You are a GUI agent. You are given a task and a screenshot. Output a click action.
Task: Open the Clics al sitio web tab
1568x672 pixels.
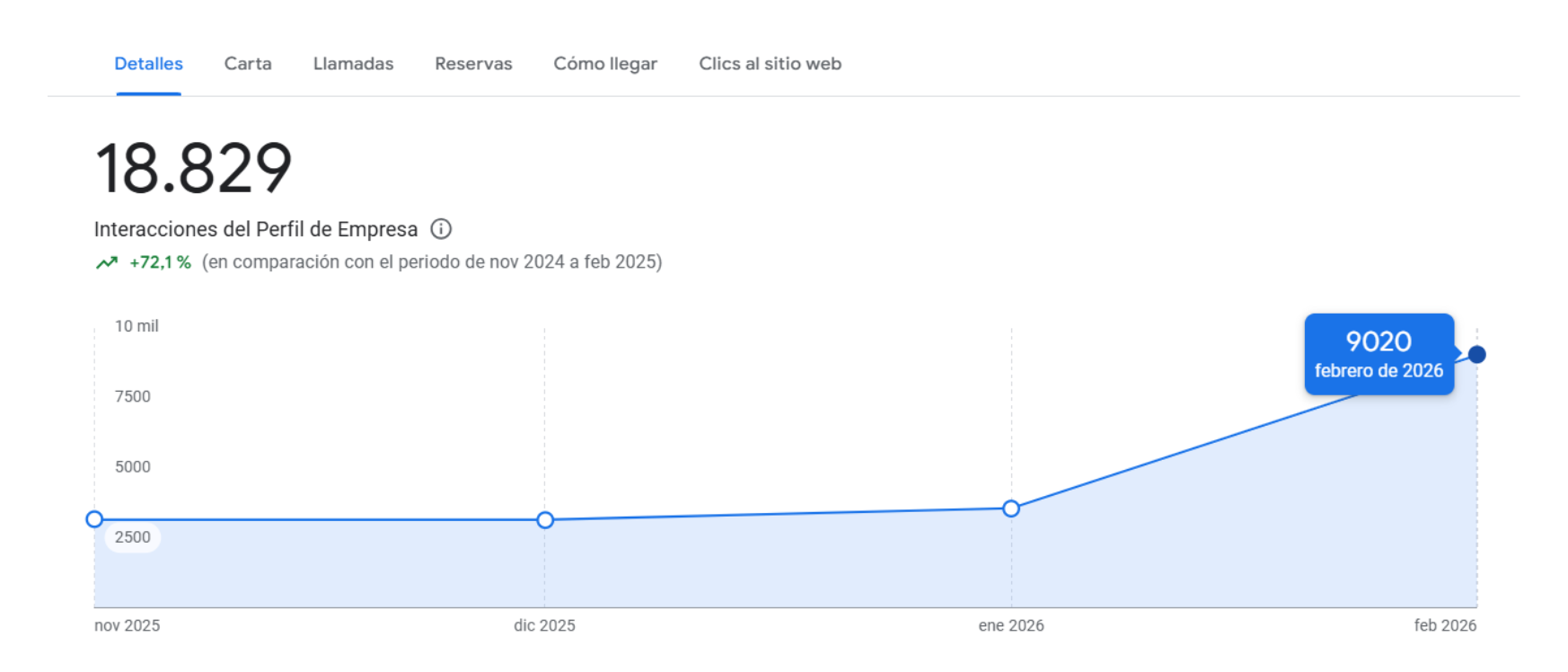(x=770, y=64)
